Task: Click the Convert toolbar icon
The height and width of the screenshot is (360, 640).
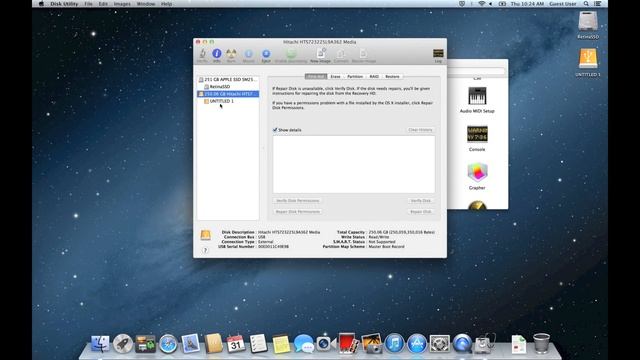Action: click(x=341, y=55)
